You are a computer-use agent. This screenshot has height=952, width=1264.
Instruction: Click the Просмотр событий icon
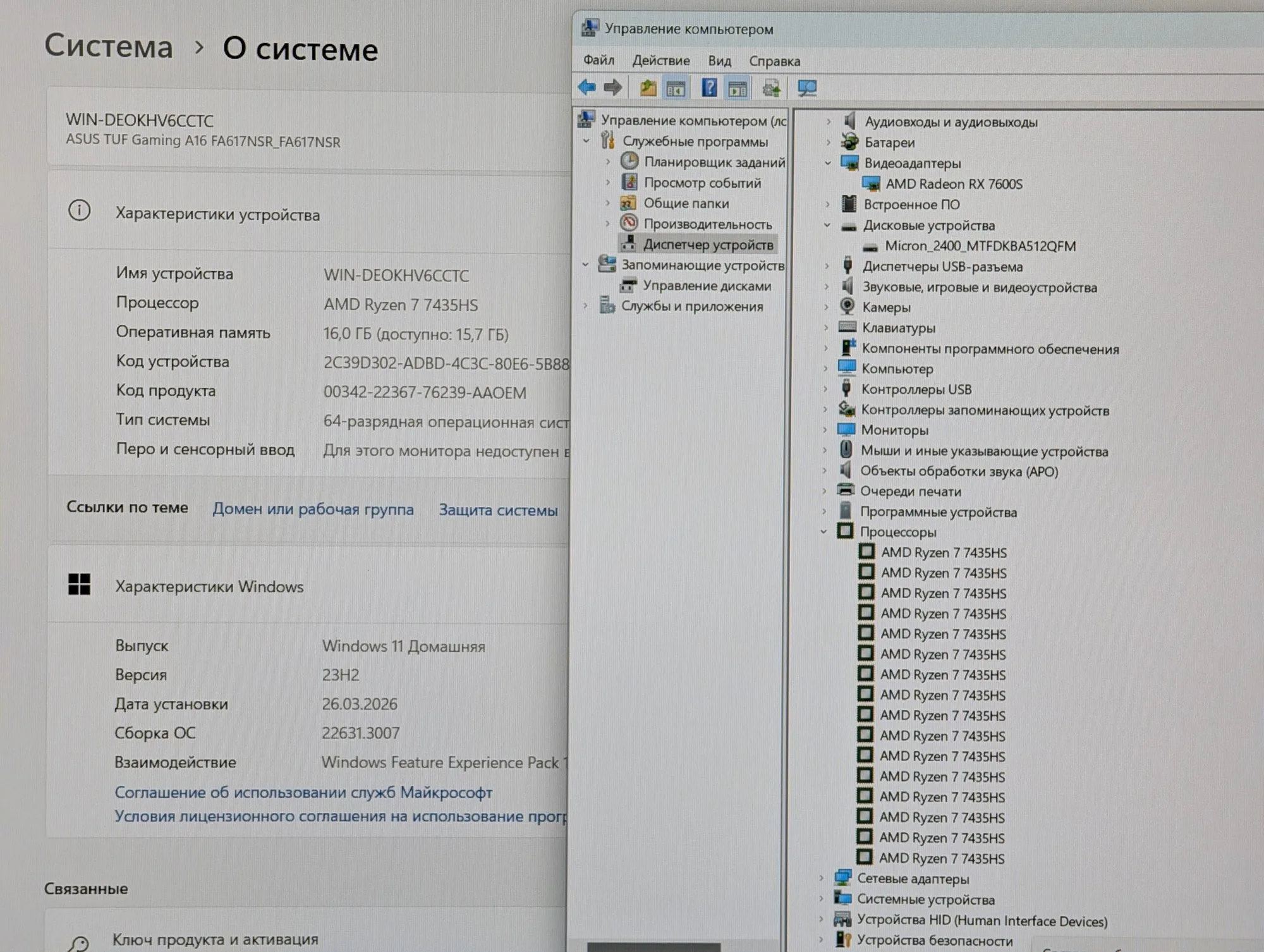(629, 182)
